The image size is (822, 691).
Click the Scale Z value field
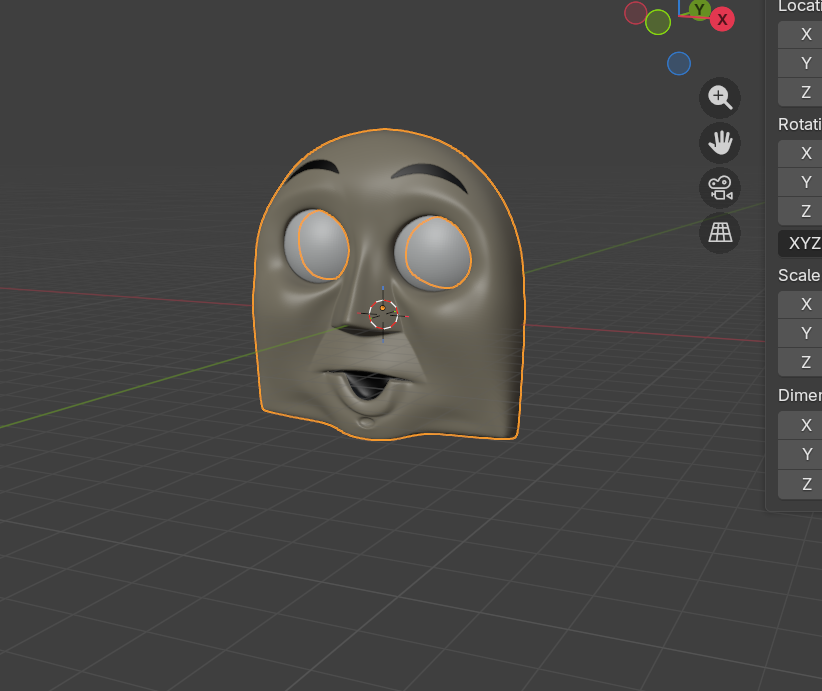800,362
